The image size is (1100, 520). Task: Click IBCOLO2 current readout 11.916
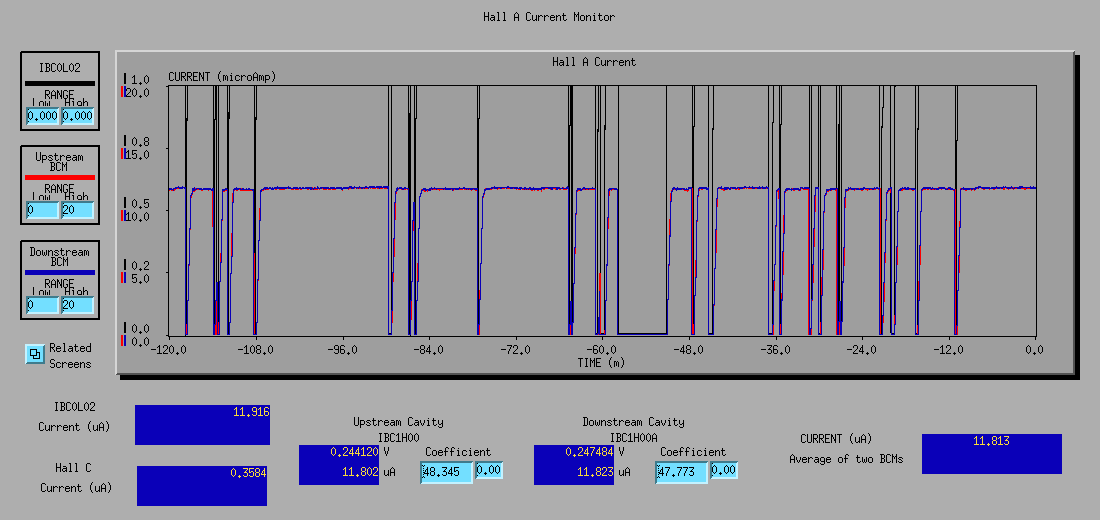[202, 425]
